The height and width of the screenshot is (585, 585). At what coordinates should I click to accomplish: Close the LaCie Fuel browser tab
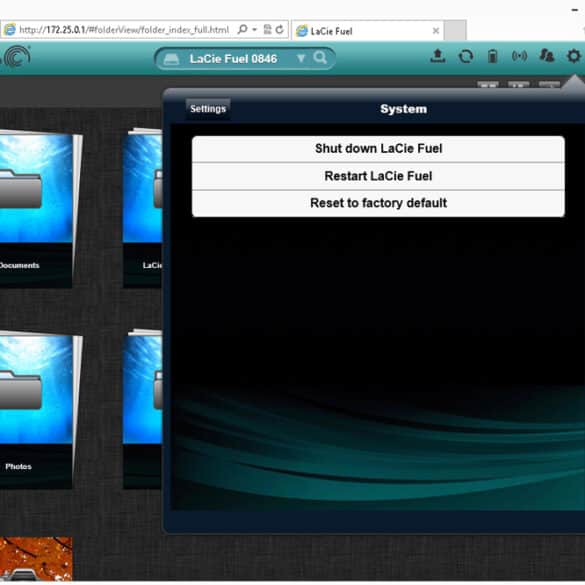point(435,31)
